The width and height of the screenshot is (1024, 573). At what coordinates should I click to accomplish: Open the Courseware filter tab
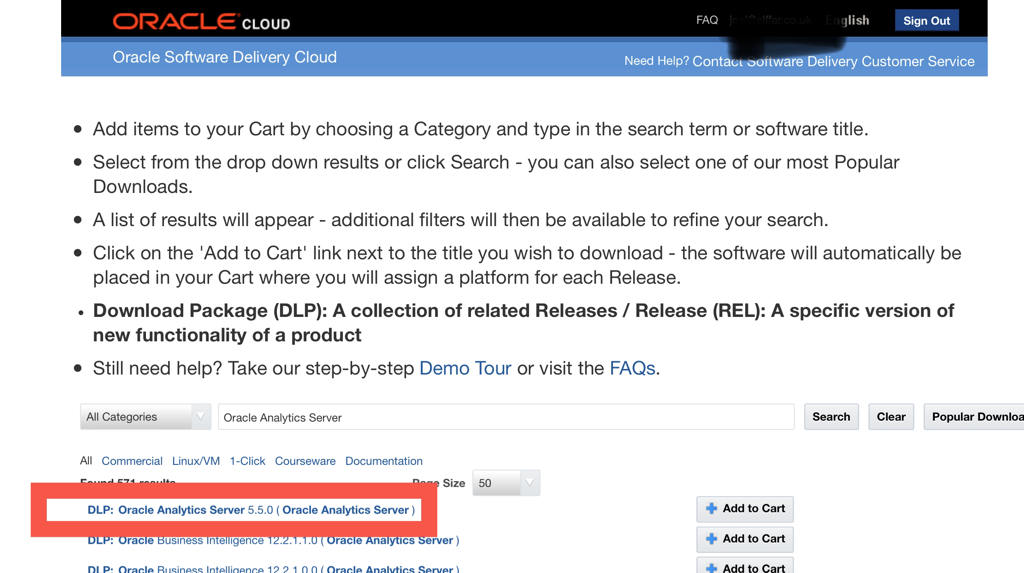(305, 461)
